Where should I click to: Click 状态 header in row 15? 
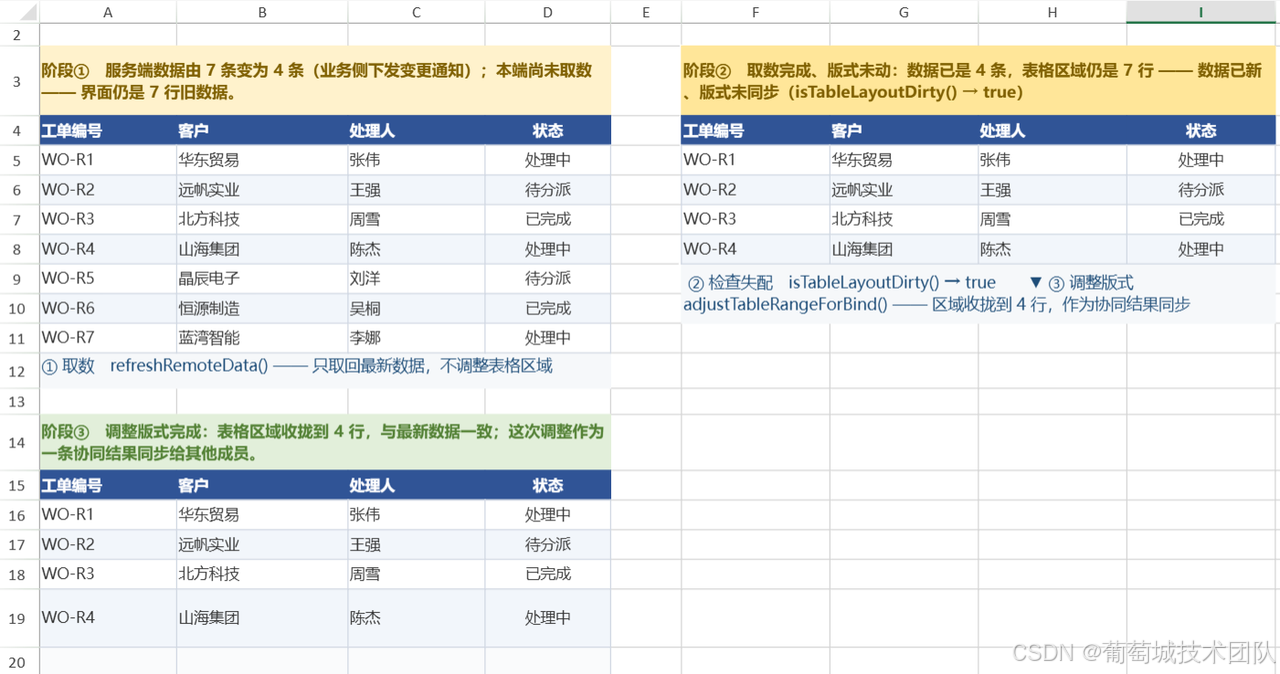548,485
